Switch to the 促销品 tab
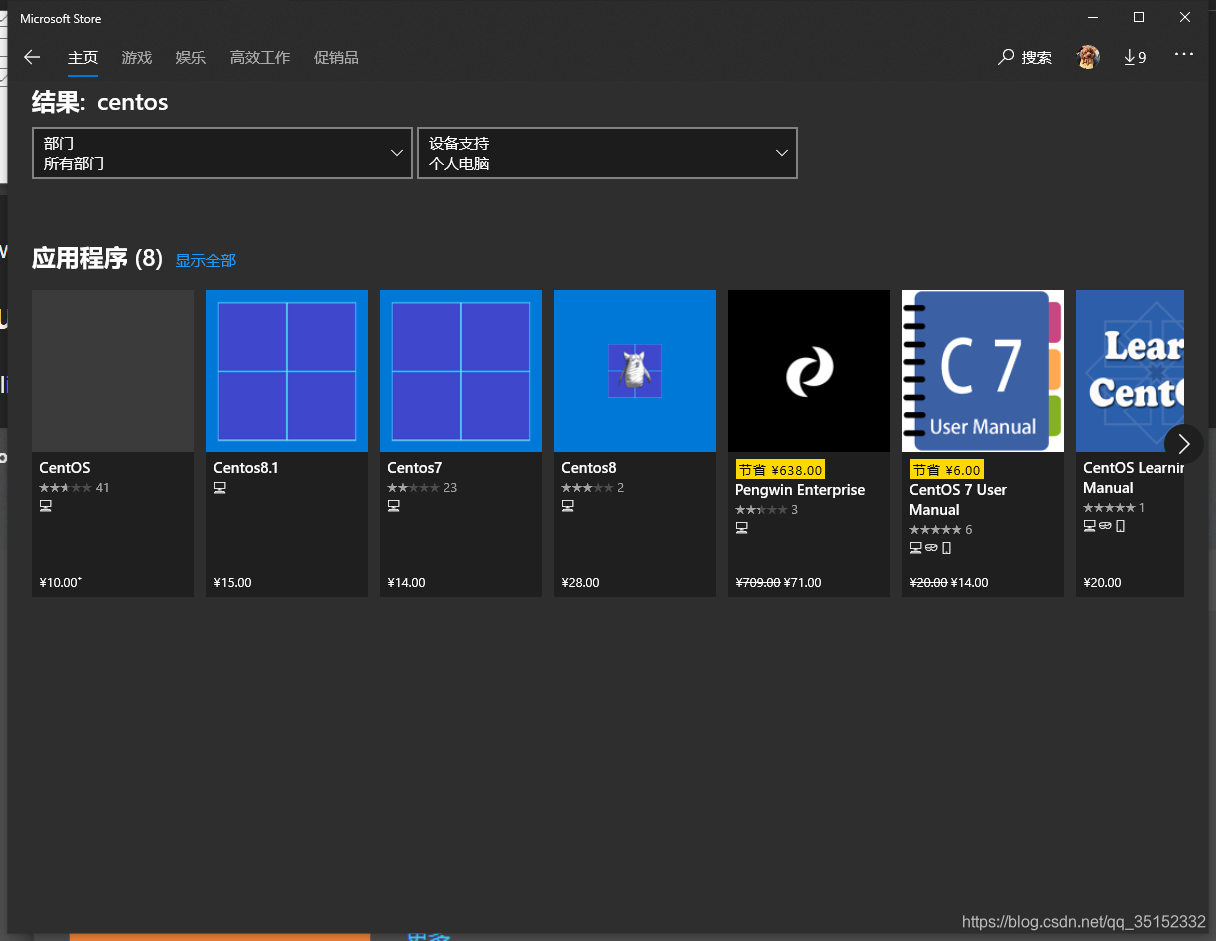The width and height of the screenshot is (1216, 941). point(336,57)
